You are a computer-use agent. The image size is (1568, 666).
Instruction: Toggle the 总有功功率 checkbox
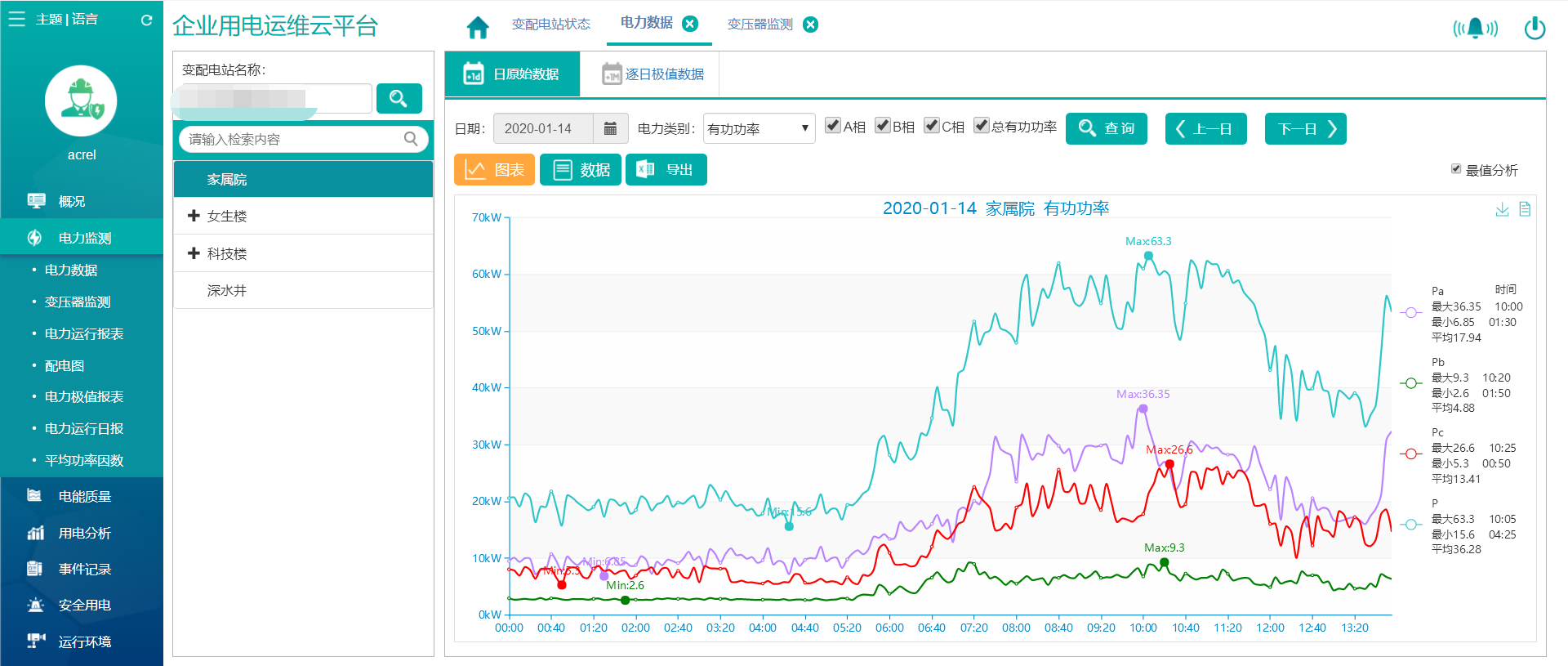point(981,125)
